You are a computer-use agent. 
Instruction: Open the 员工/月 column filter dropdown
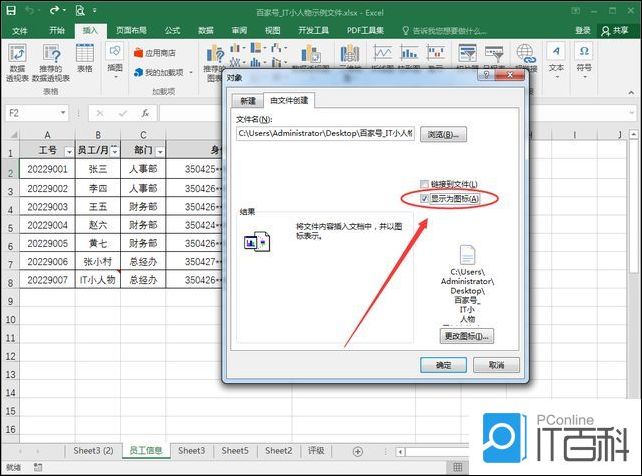pos(115,151)
